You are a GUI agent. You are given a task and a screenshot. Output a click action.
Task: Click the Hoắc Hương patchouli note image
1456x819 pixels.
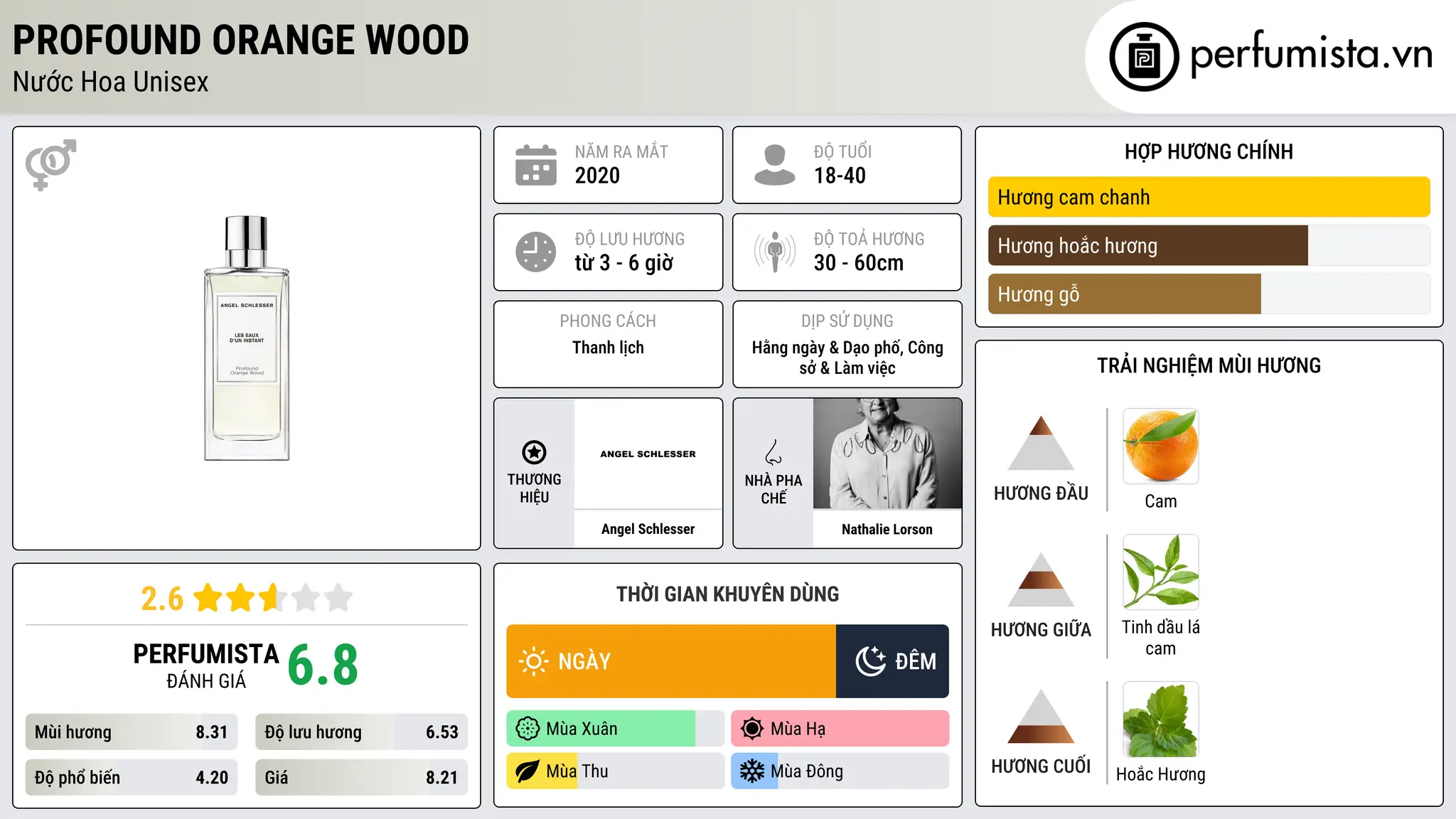click(x=1160, y=719)
